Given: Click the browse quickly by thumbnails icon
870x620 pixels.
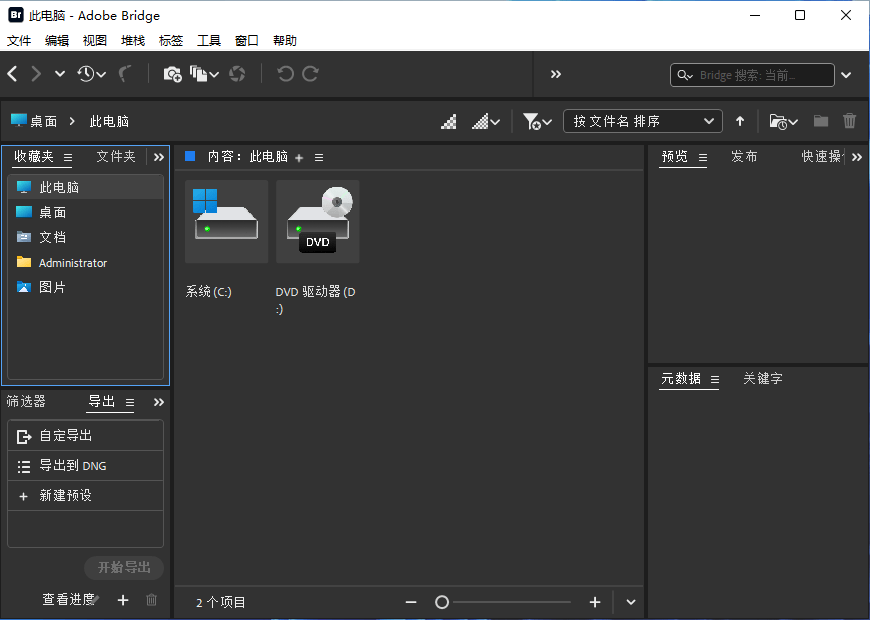Looking at the screenshot, I should coord(449,121).
